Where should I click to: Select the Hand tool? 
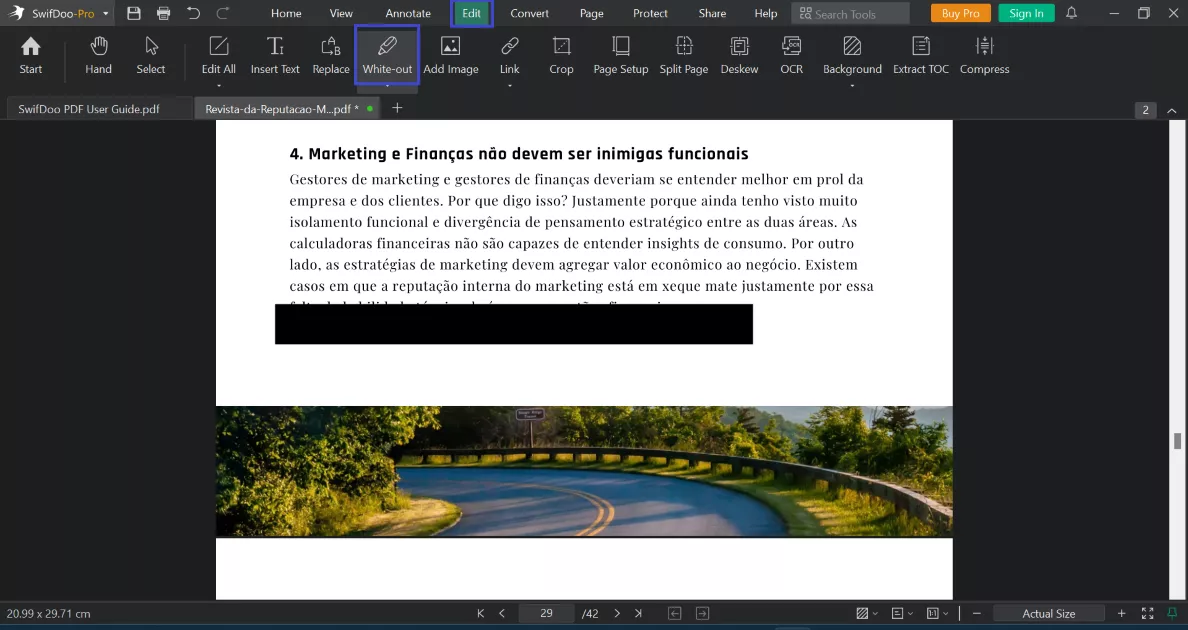pyautogui.click(x=97, y=55)
